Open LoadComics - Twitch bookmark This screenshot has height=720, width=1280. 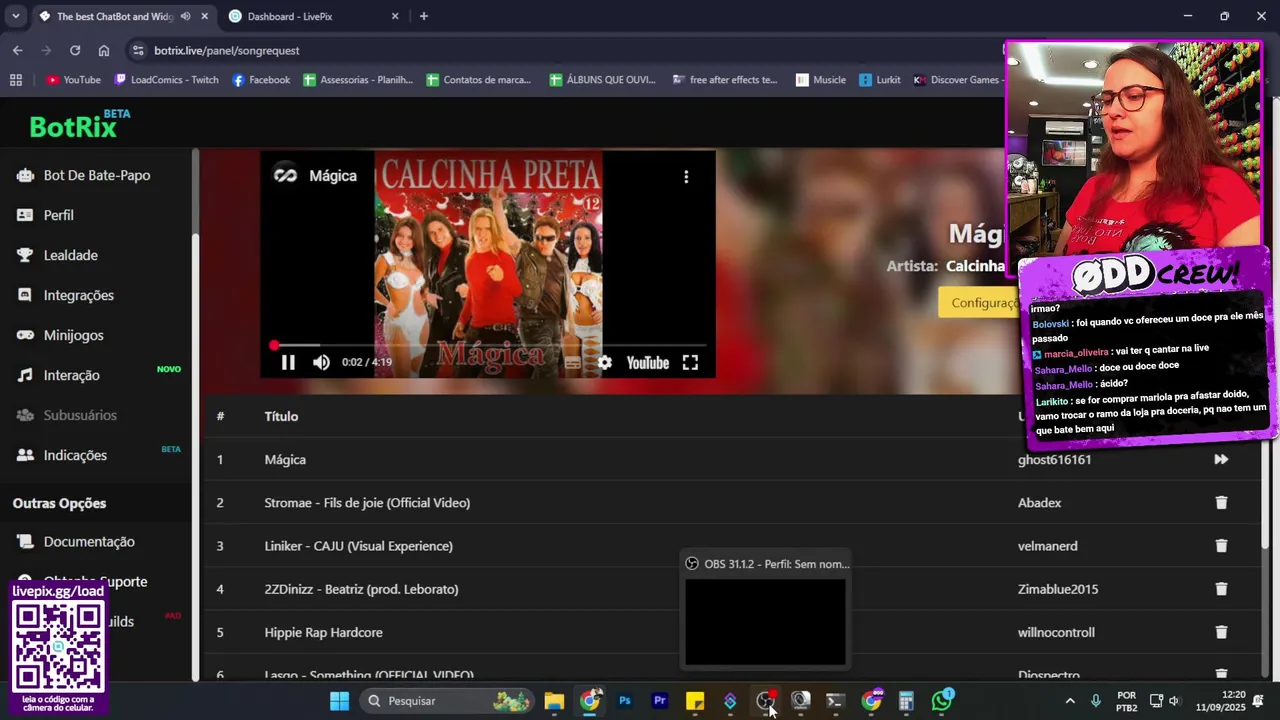(166, 80)
